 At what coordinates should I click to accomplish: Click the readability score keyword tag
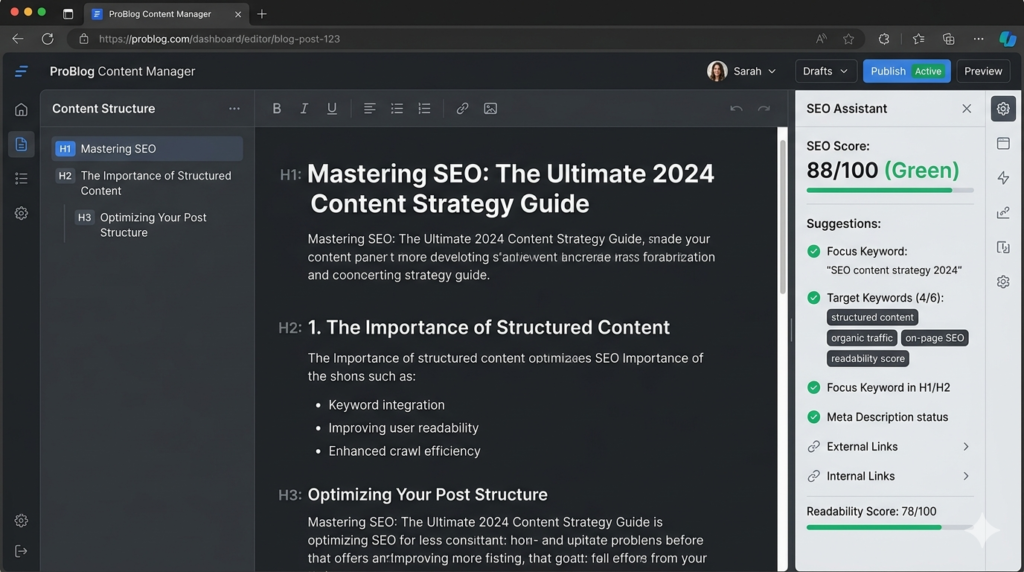point(867,358)
